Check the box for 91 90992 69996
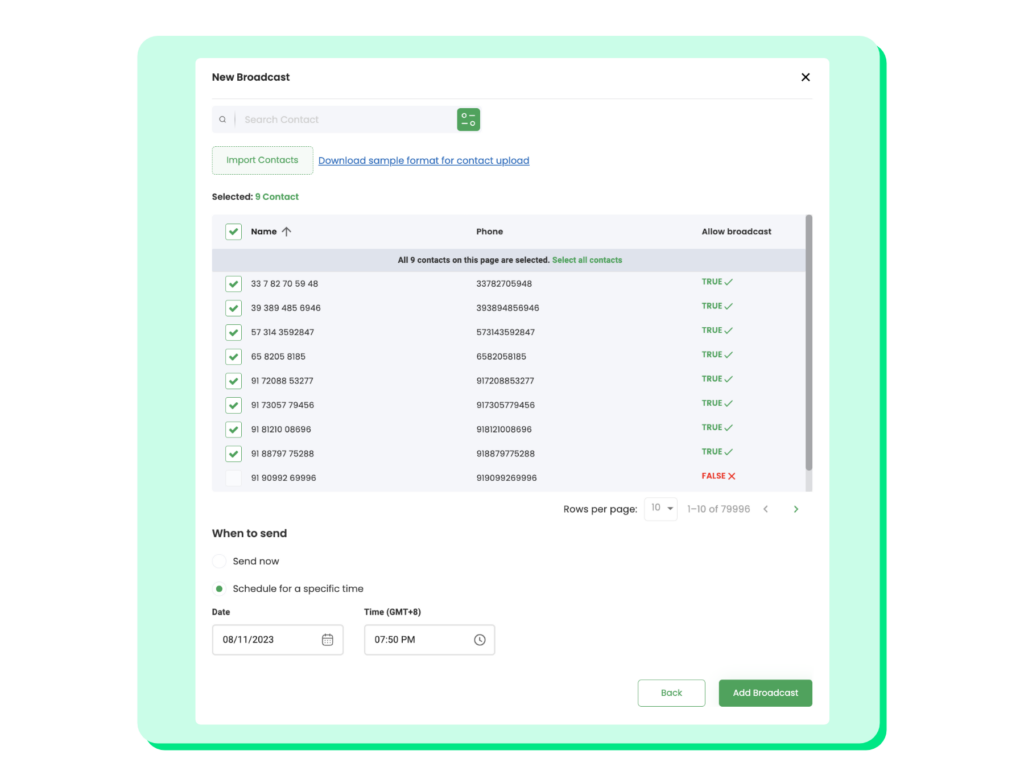 [x=233, y=478]
